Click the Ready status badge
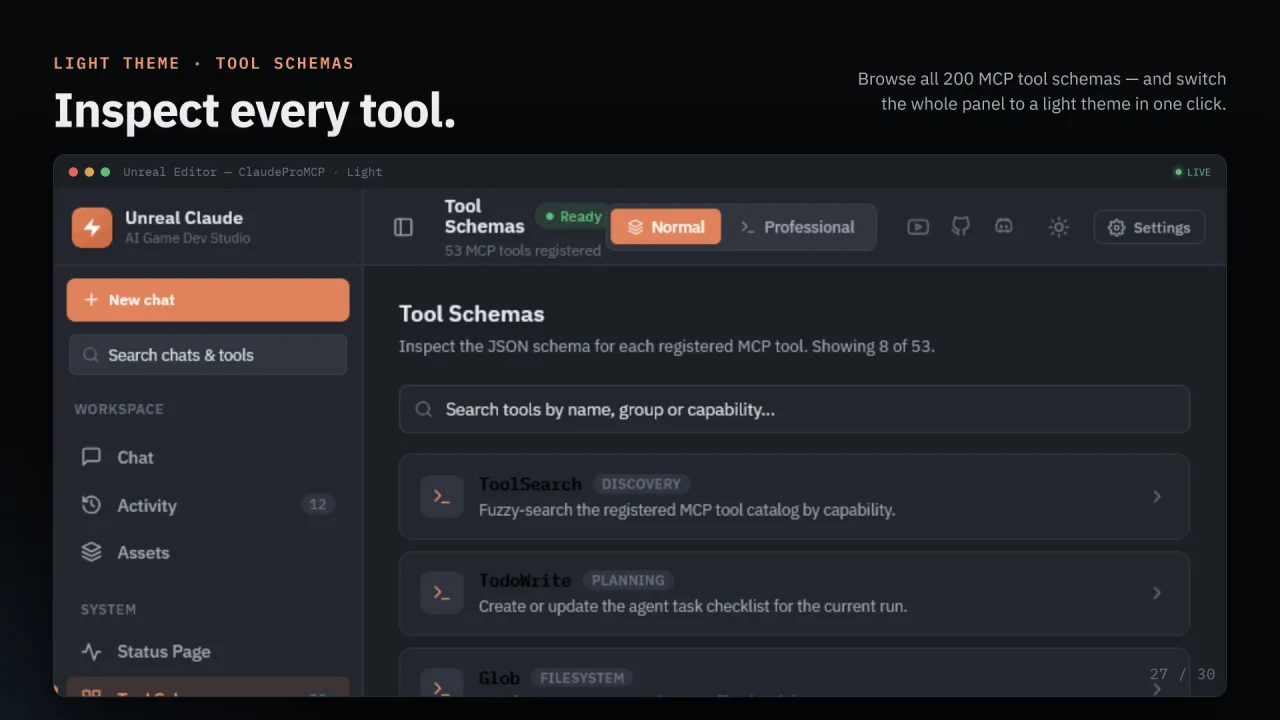 pos(572,216)
